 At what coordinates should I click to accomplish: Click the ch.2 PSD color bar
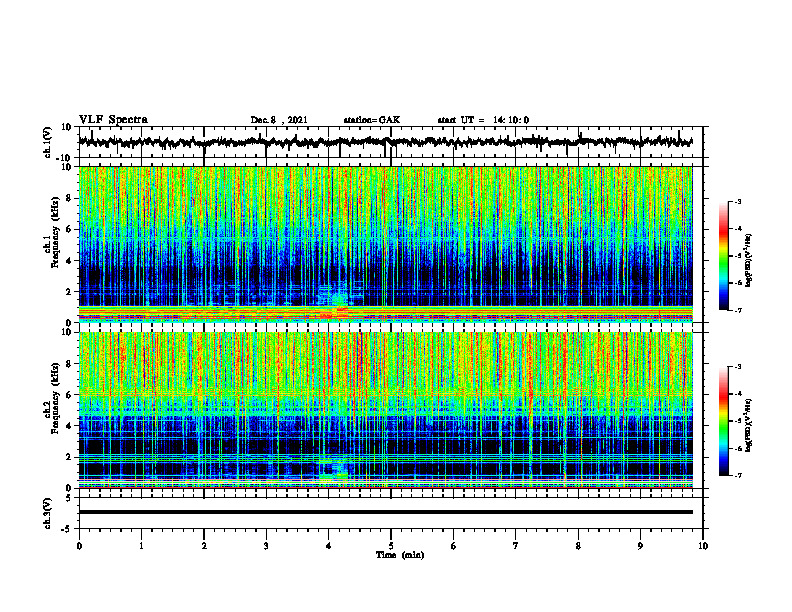(x=724, y=421)
